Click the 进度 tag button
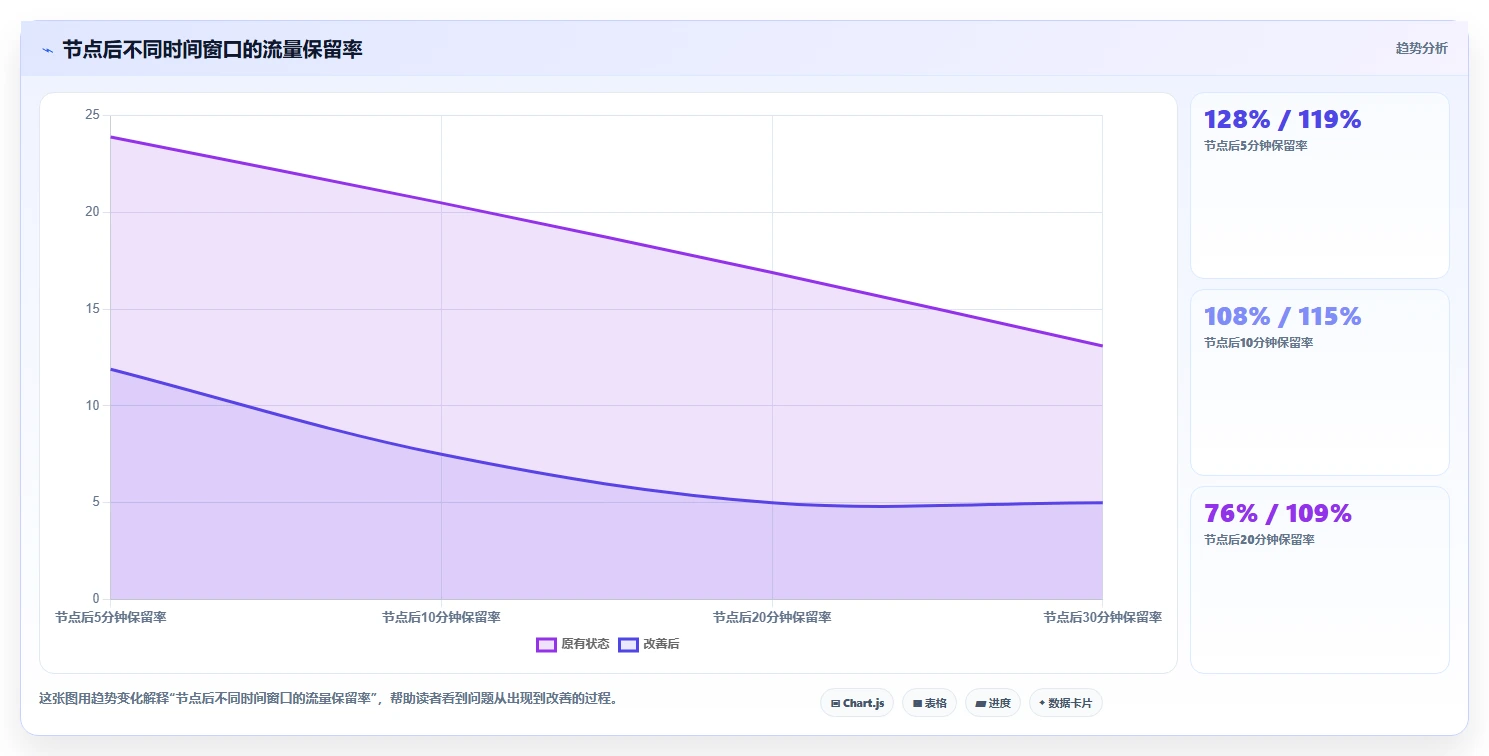1489x756 pixels. 992,703
